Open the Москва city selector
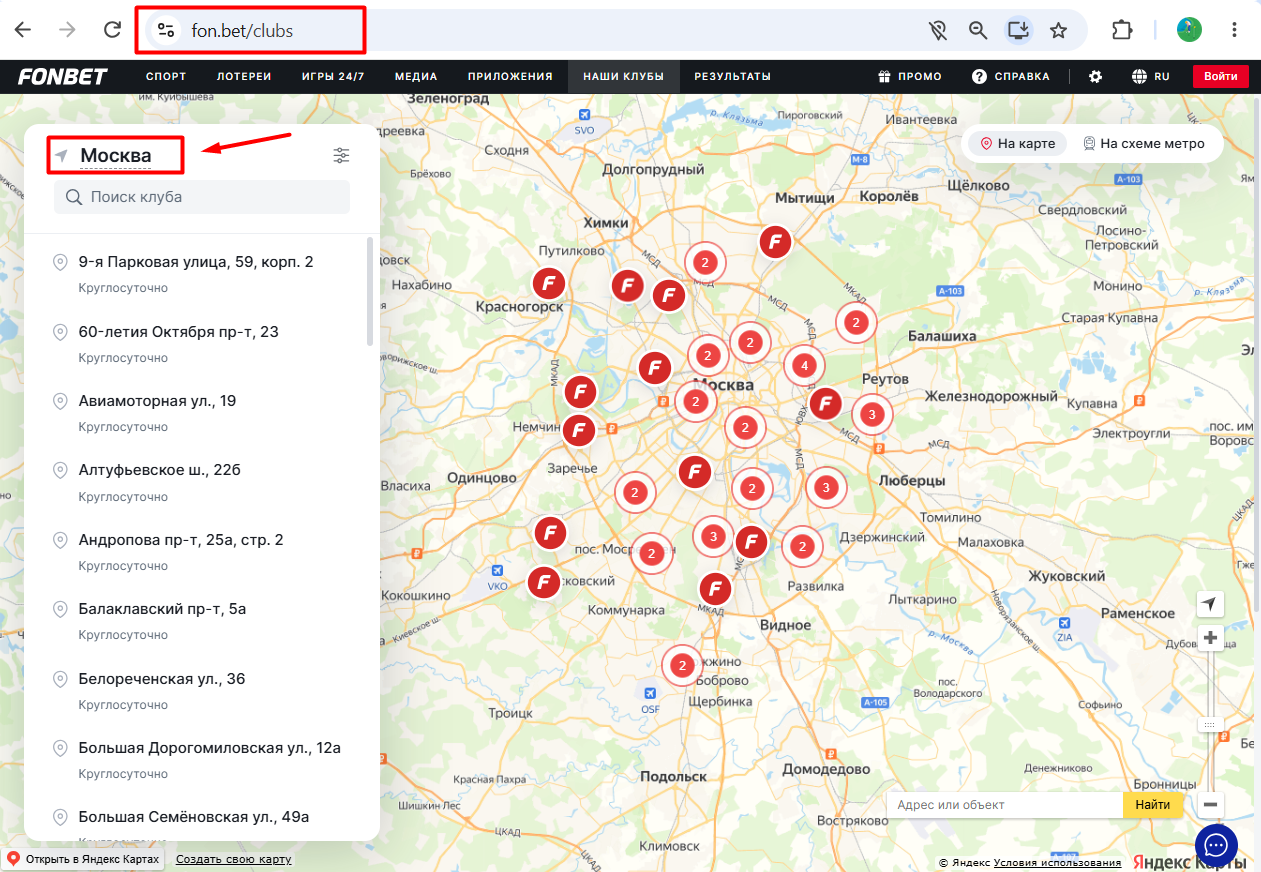Viewport: 1261px width, 872px height. 115,156
